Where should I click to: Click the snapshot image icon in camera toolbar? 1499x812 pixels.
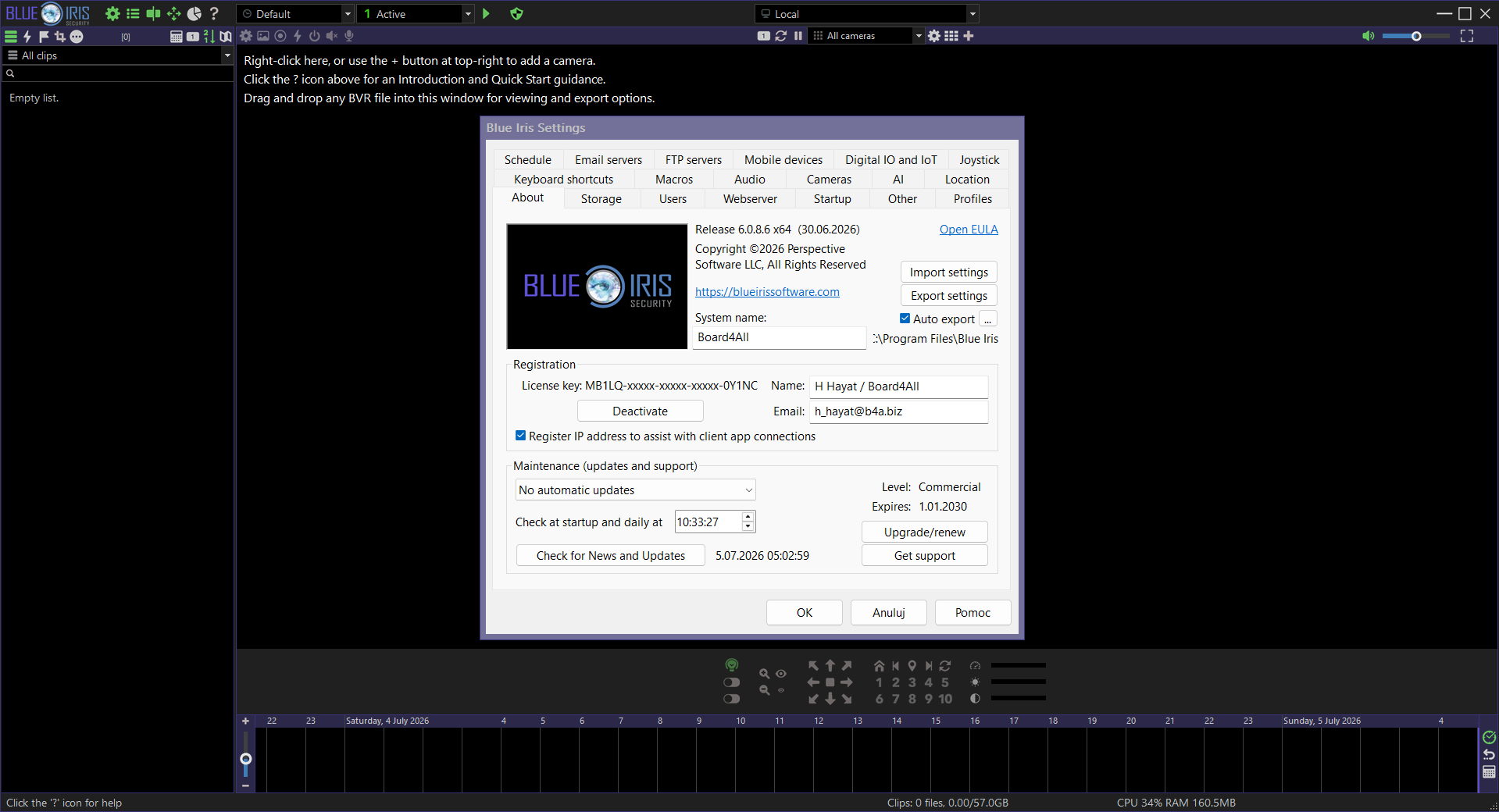263,36
